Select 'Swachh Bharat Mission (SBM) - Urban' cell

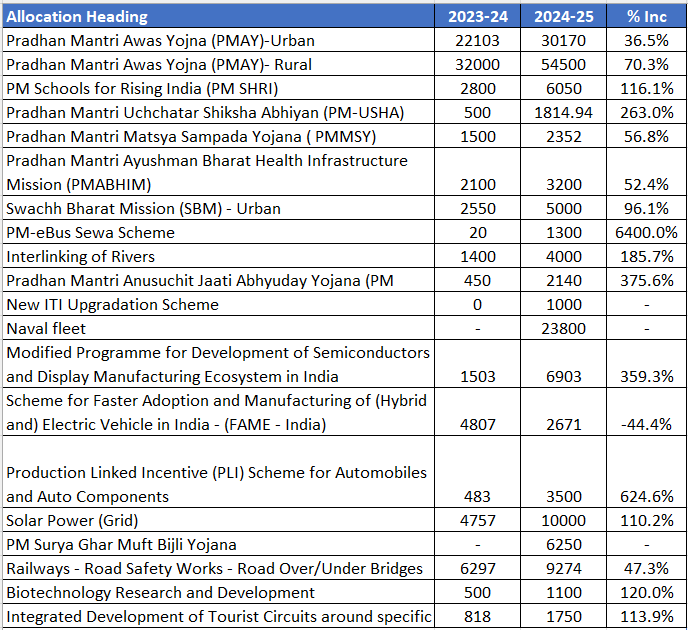point(219,208)
